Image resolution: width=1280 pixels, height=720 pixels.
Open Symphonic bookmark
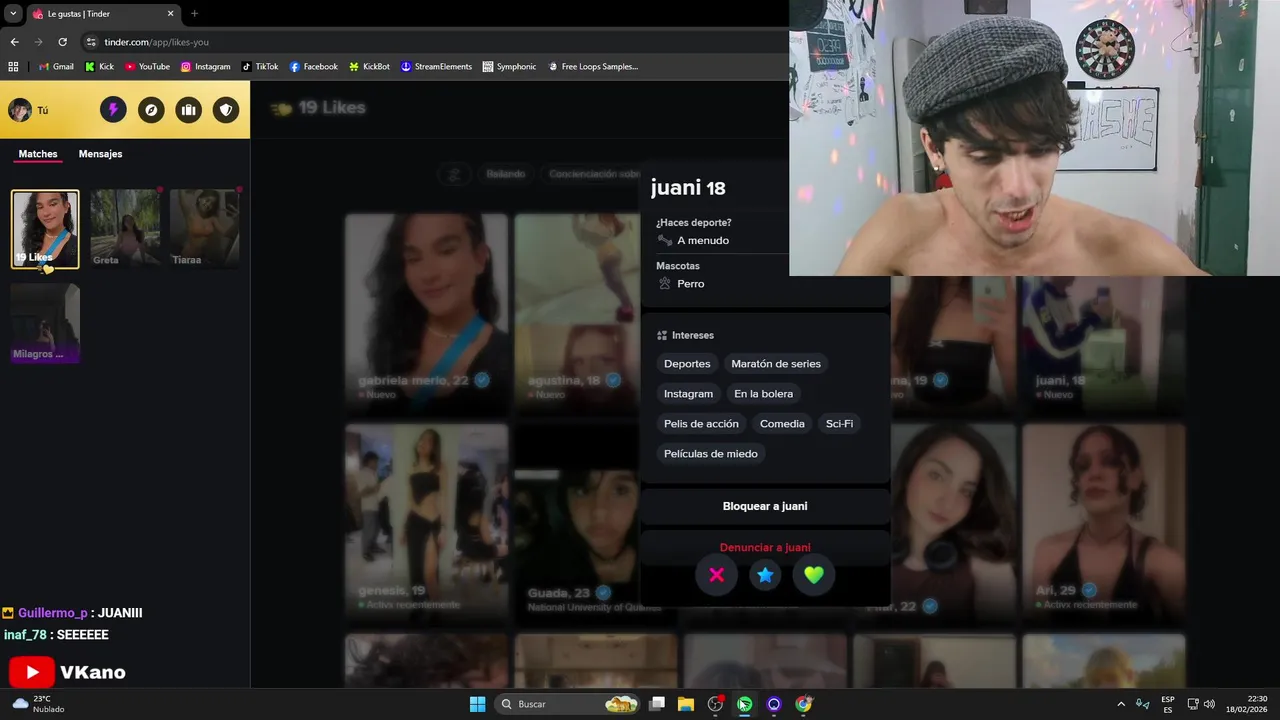[509, 67]
